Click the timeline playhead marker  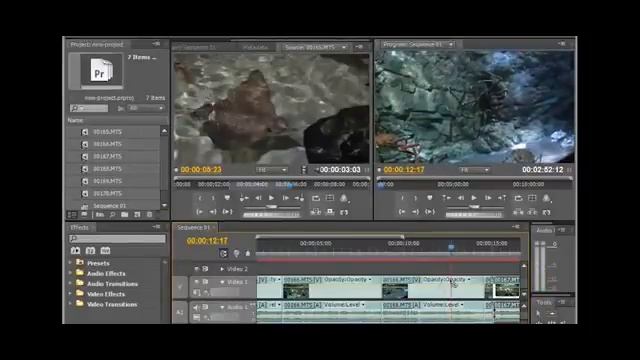(x=451, y=247)
